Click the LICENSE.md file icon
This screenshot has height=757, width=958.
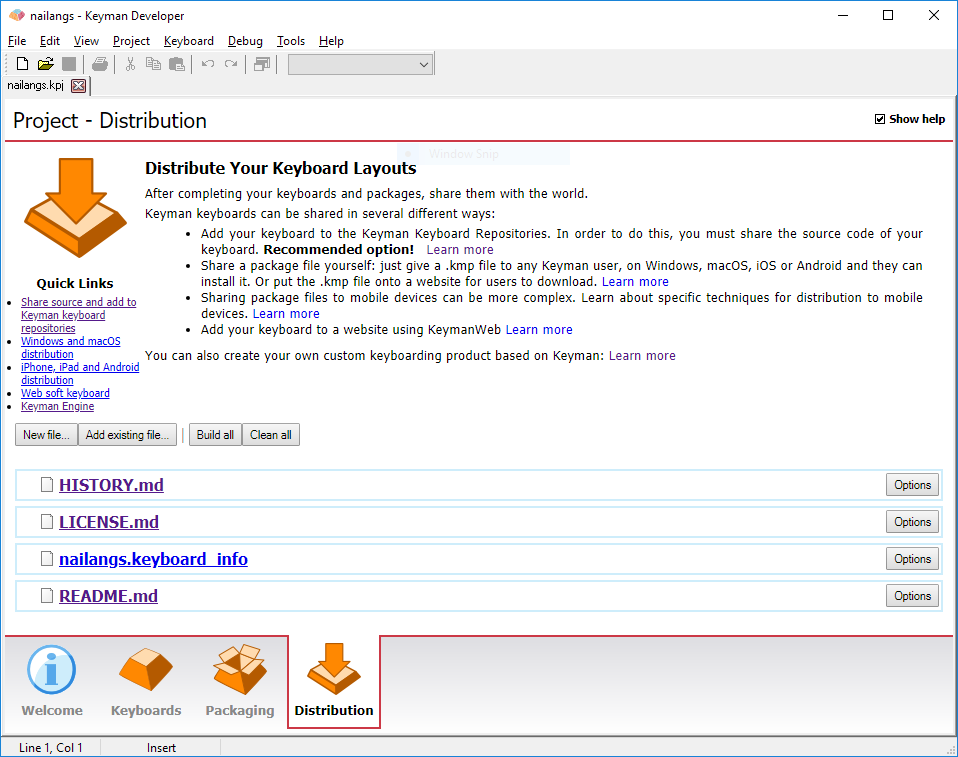pos(47,521)
